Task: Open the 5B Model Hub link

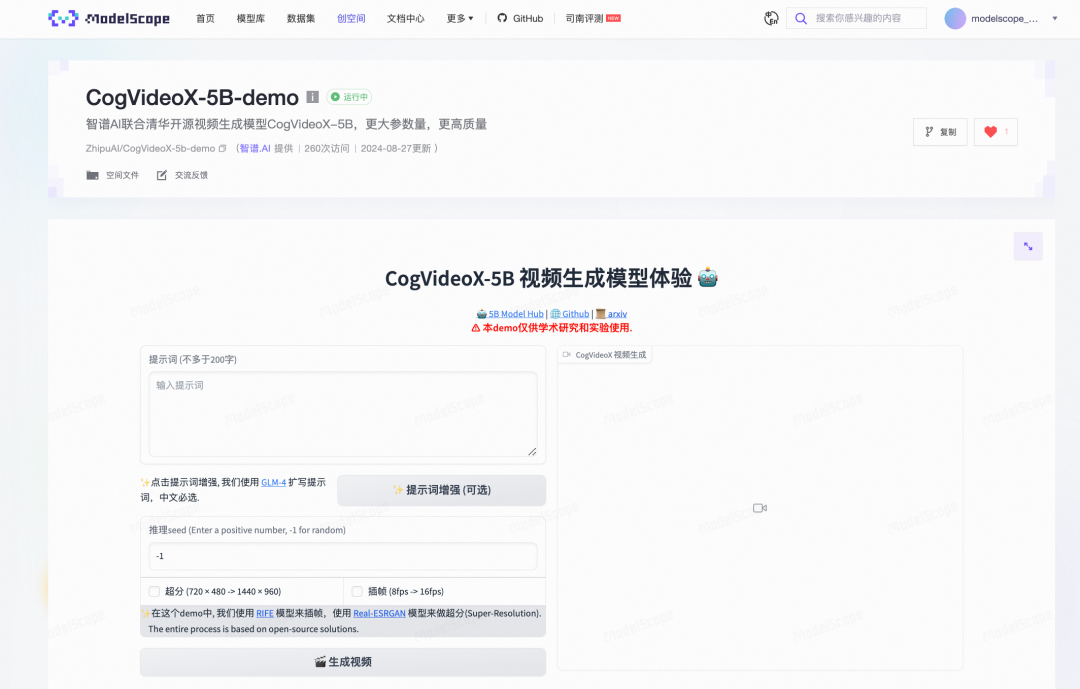Action: [516, 314]
